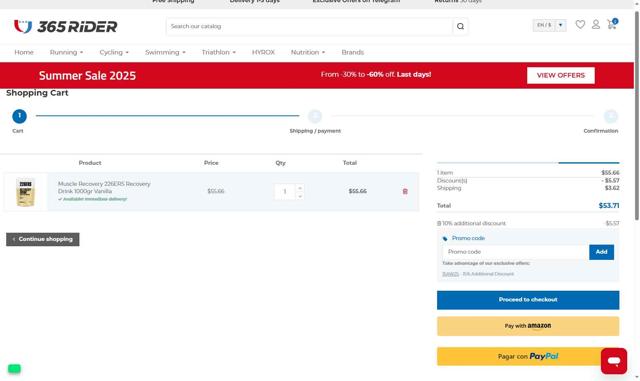Open the user account icon
640x381 pixels.
pos(596,25)
